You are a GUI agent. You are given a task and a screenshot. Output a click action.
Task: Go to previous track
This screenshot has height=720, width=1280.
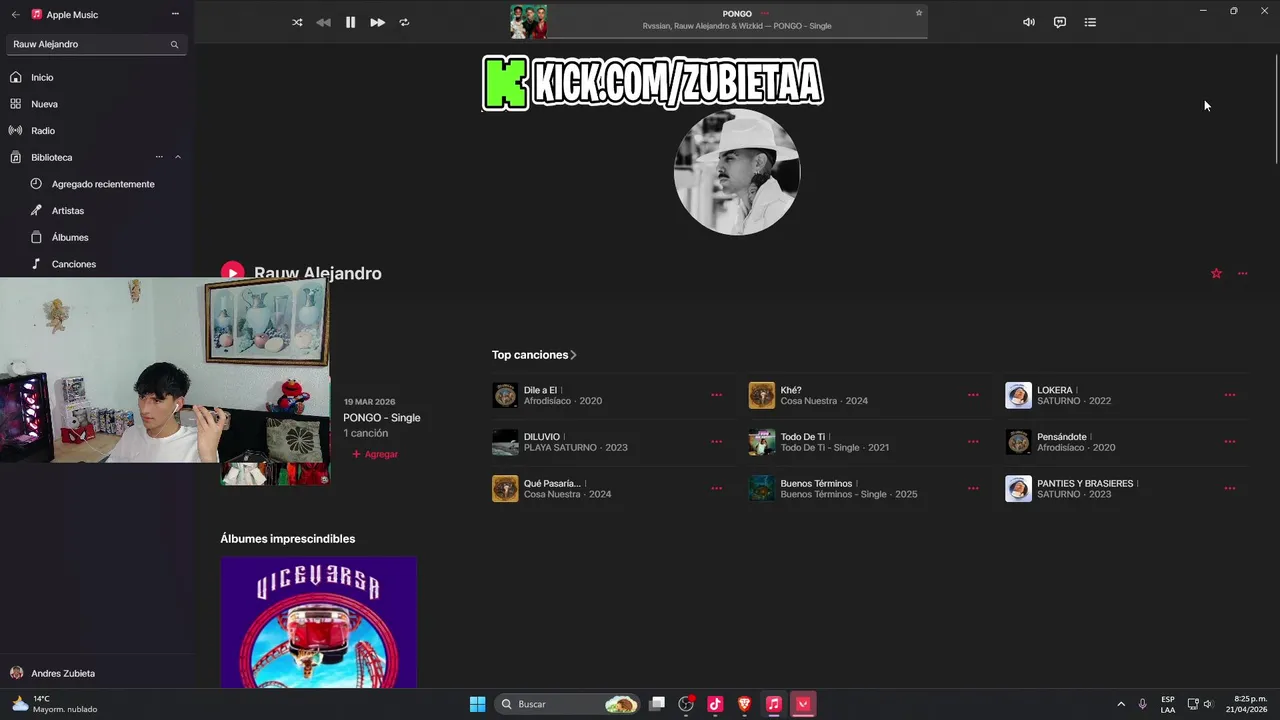[323, 22]
